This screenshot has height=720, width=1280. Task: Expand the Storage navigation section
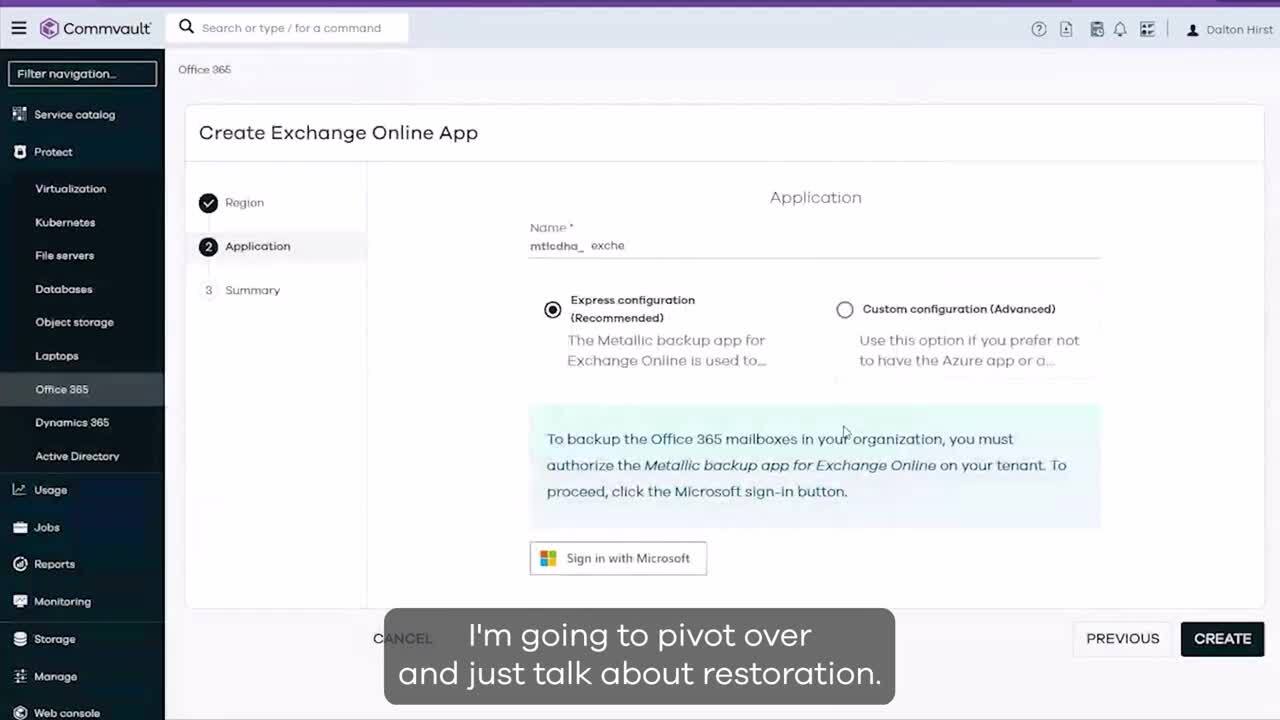pos(54,639)
